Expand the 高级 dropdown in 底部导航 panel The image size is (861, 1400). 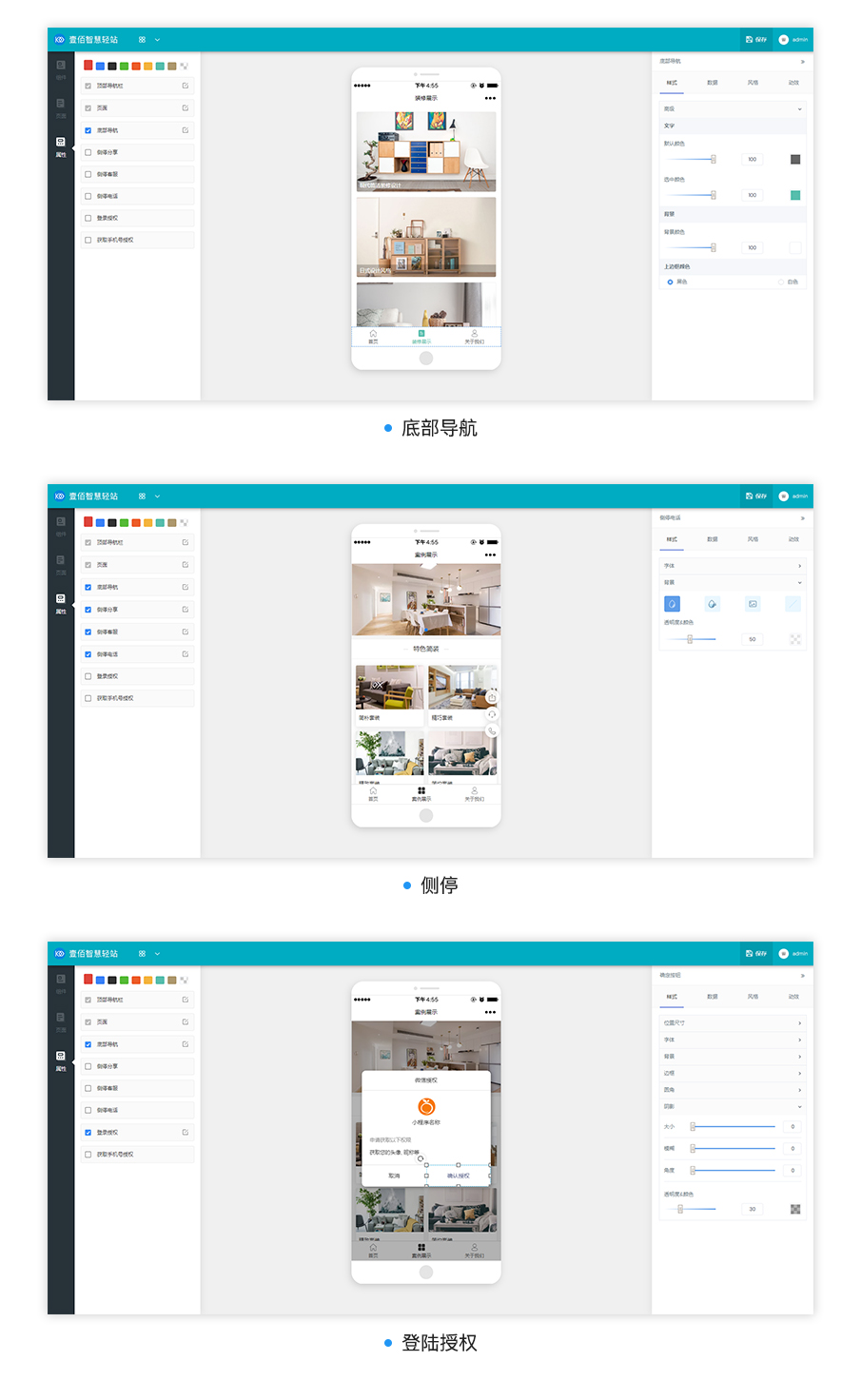click(733, 108)
